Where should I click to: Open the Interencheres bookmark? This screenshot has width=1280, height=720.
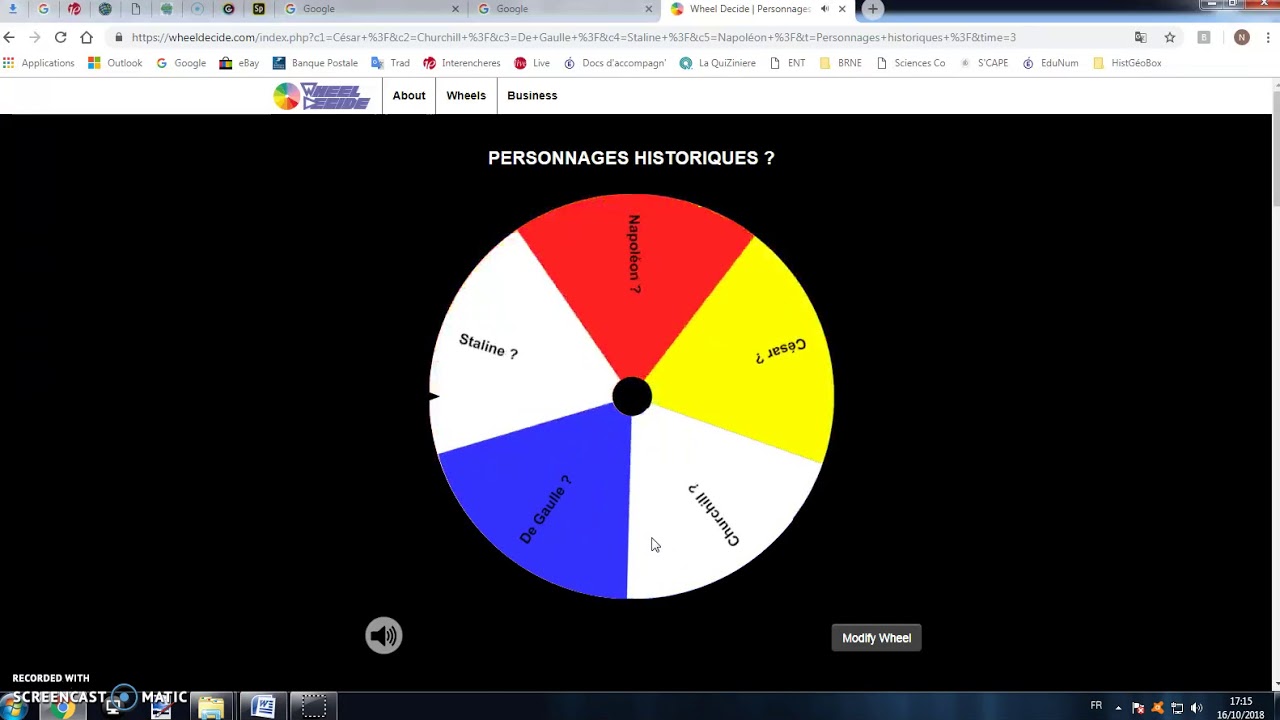coord(462,63)
